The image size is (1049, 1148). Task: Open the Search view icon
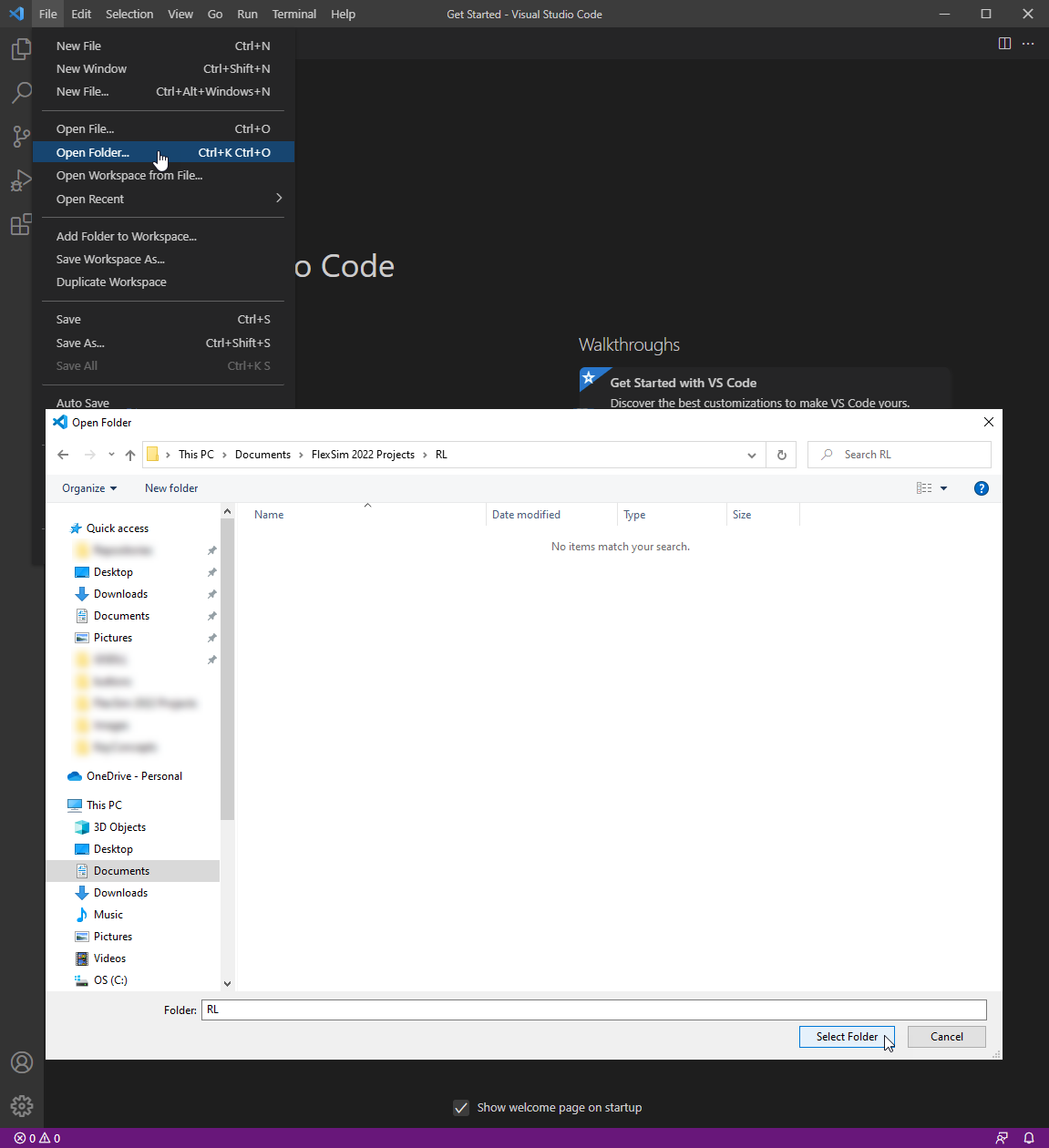pos(21,93)
